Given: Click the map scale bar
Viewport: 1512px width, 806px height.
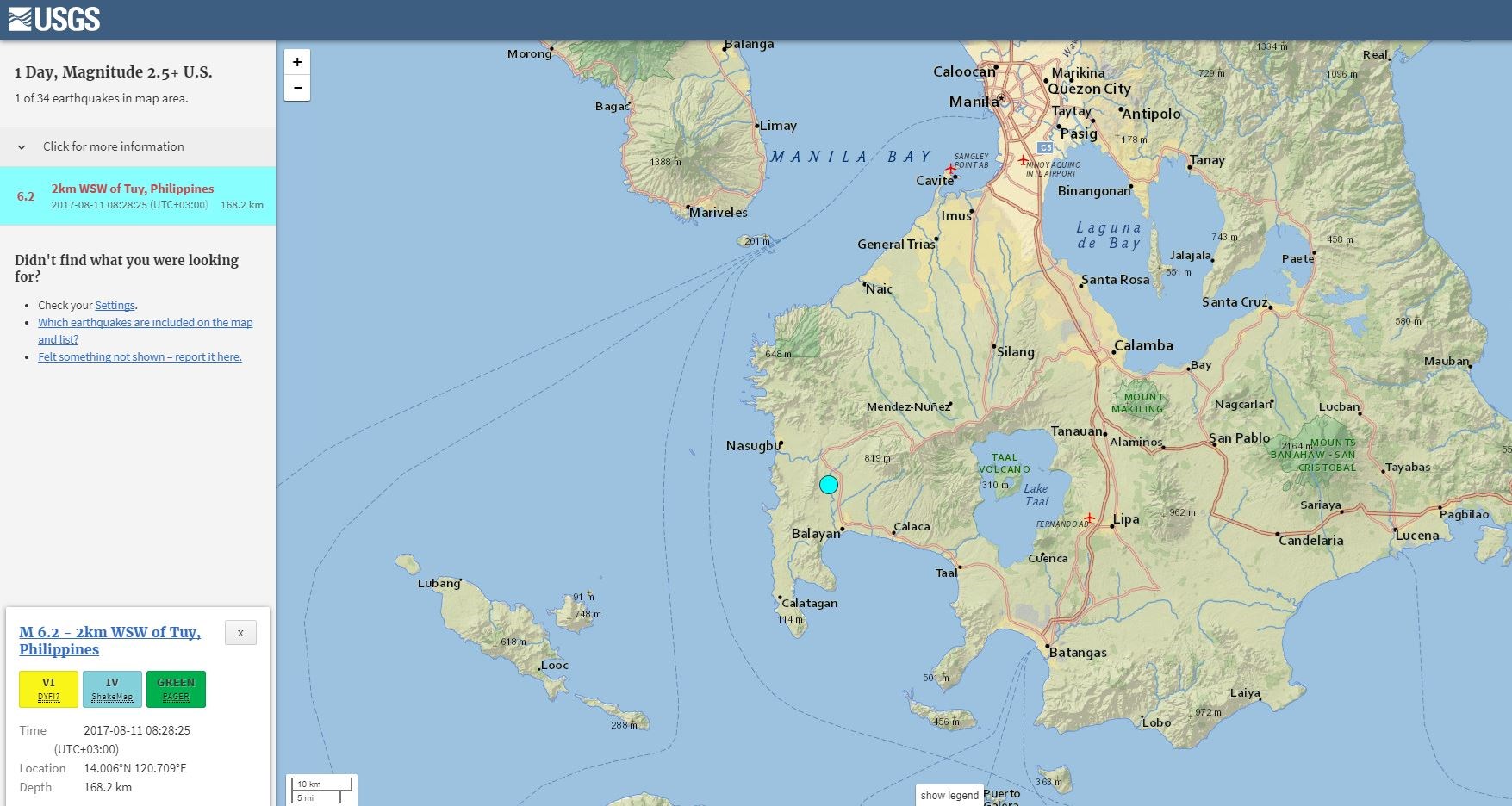Looking at the screenshot, I should click(323, 790).
